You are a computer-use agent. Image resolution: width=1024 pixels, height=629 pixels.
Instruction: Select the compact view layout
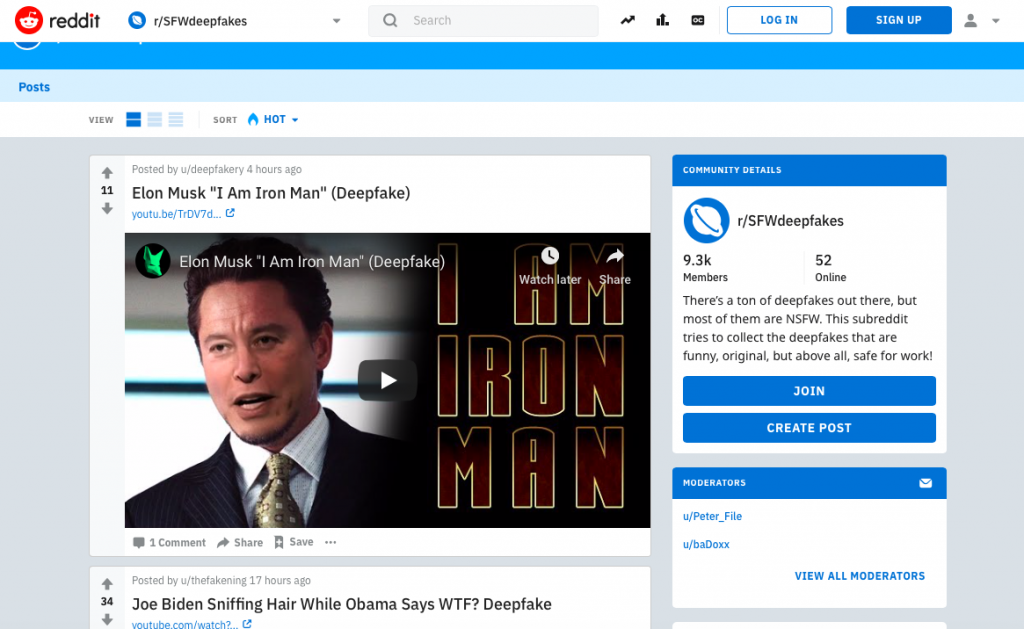pos(176,120)
